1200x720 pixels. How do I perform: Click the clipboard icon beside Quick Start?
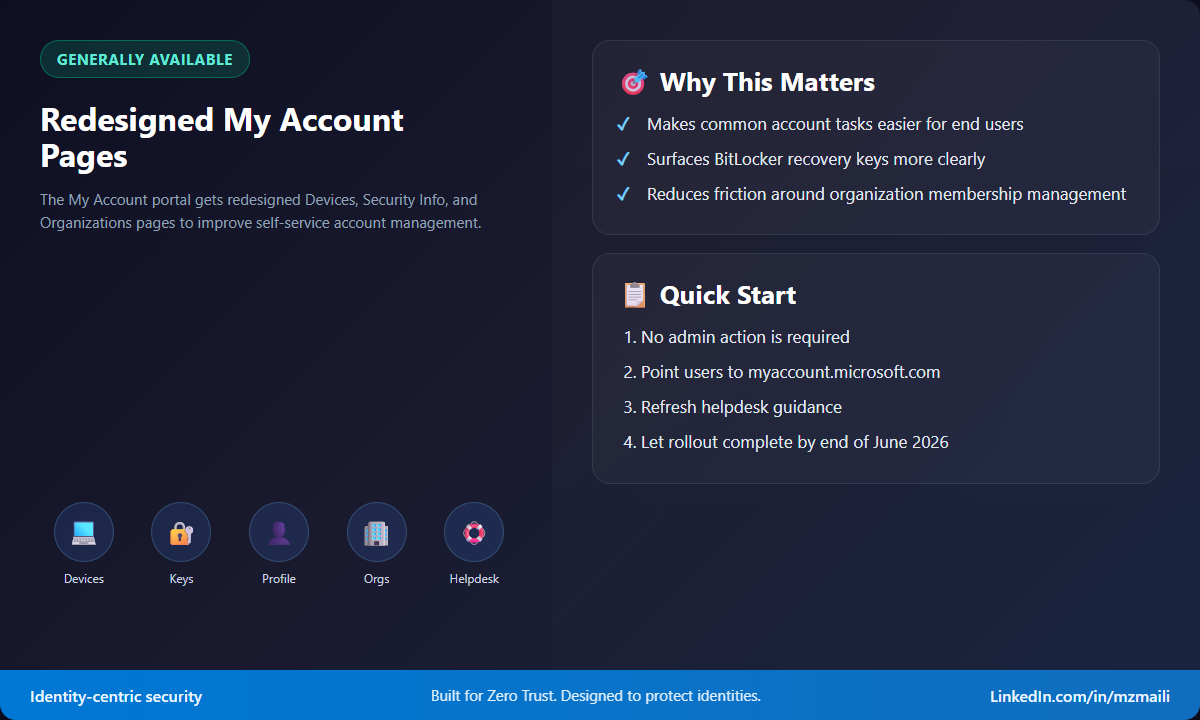tap(634, 294)
